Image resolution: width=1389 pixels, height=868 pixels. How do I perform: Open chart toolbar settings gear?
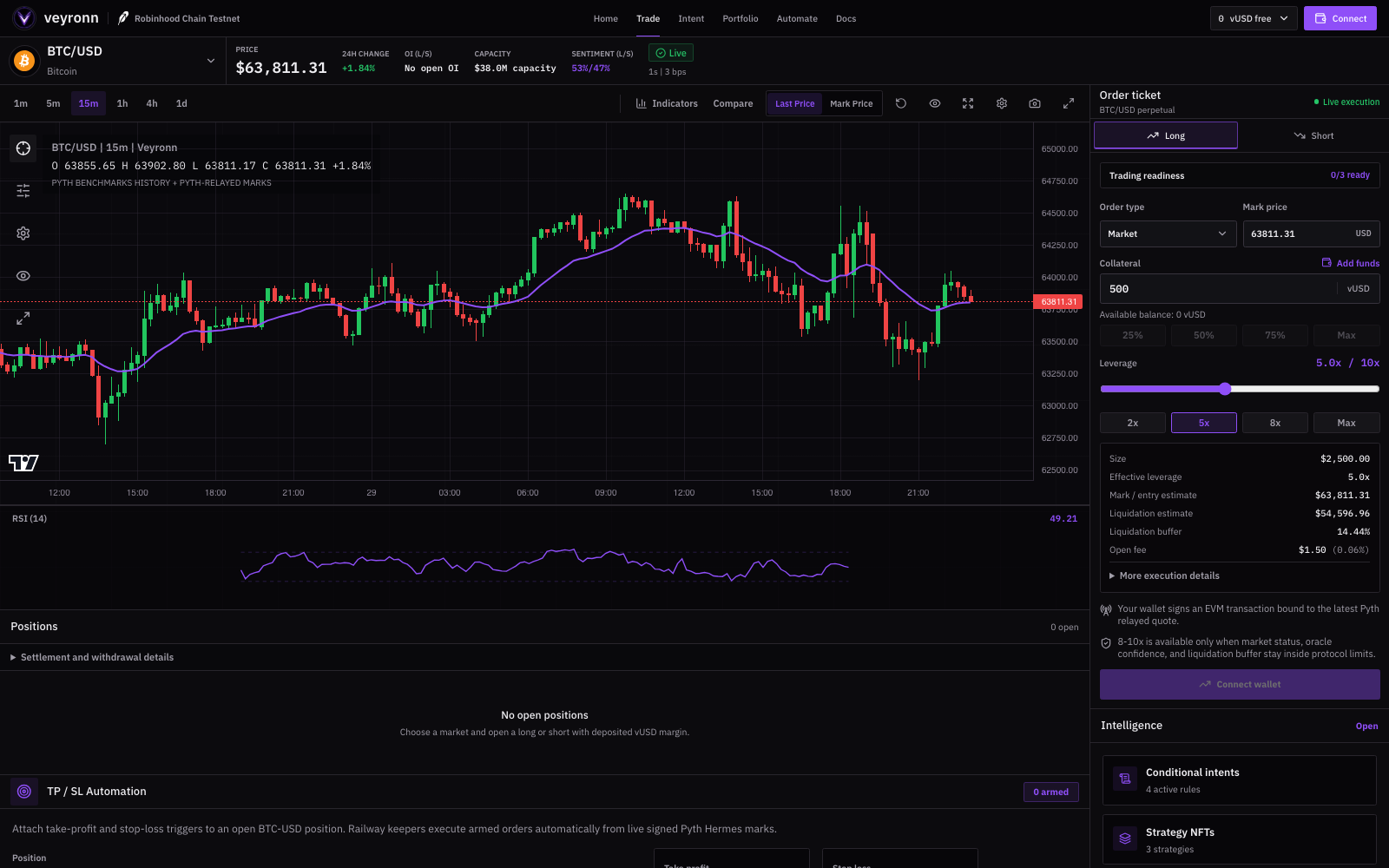point(1002,103)
